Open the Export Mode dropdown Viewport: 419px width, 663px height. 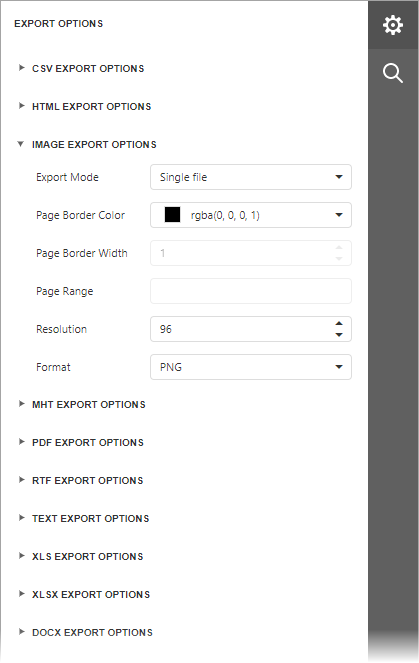251,177
